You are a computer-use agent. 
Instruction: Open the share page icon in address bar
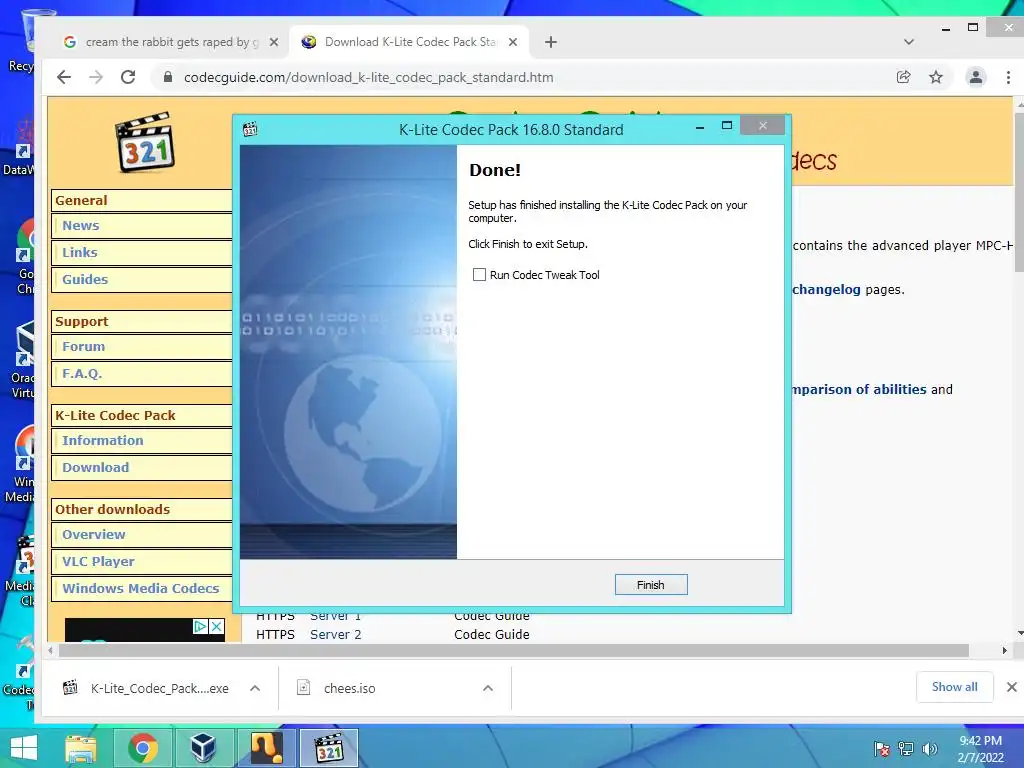coord(903,77)
